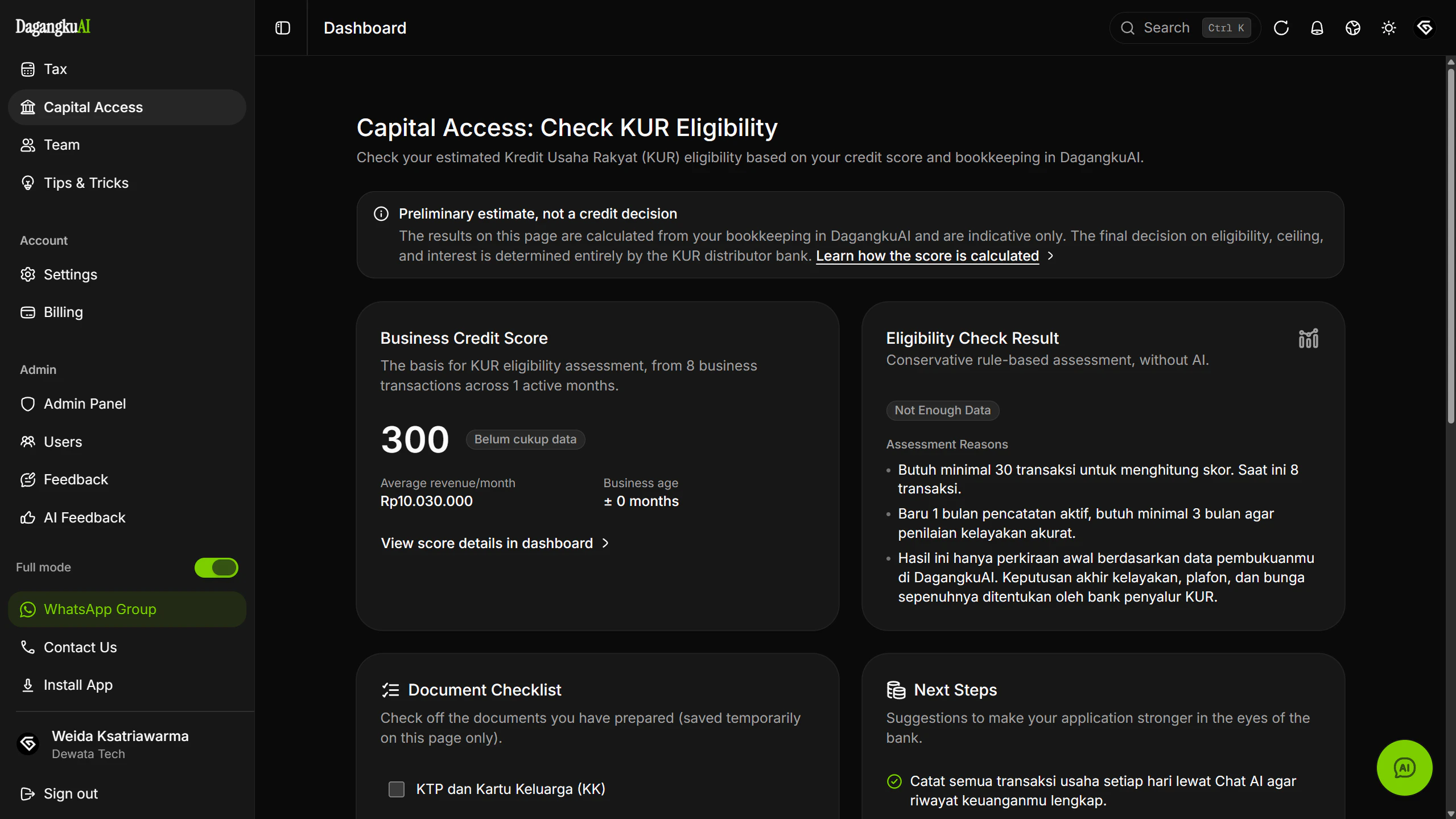Click Install App link
The height and width of the screenshot is (819, 1456).
(127, 685)
